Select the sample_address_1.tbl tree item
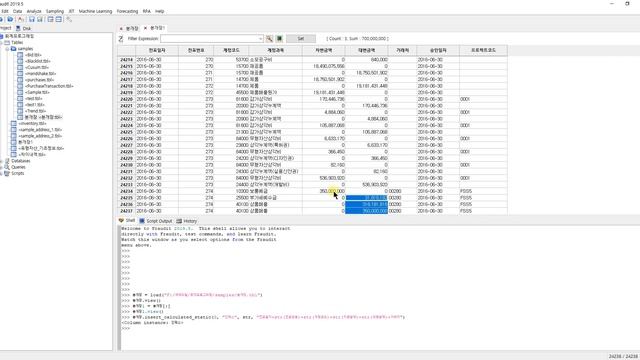Image resolution: width=640 pixels, height=360 pixels. [x=40, y=129]
